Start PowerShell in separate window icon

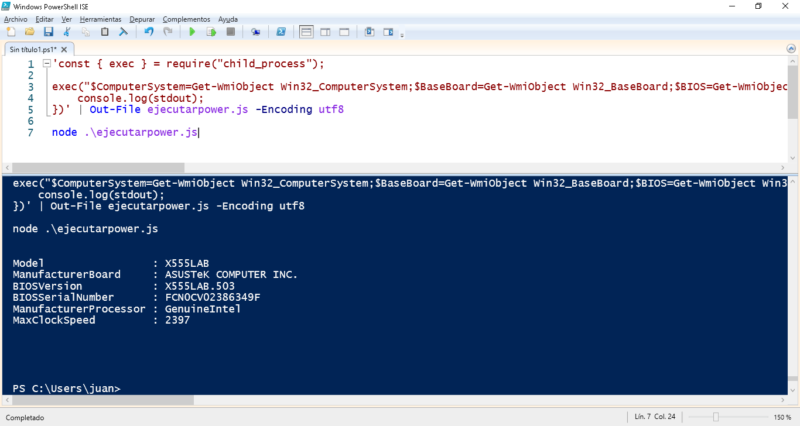pyautogui.click(x=281, y=32)
